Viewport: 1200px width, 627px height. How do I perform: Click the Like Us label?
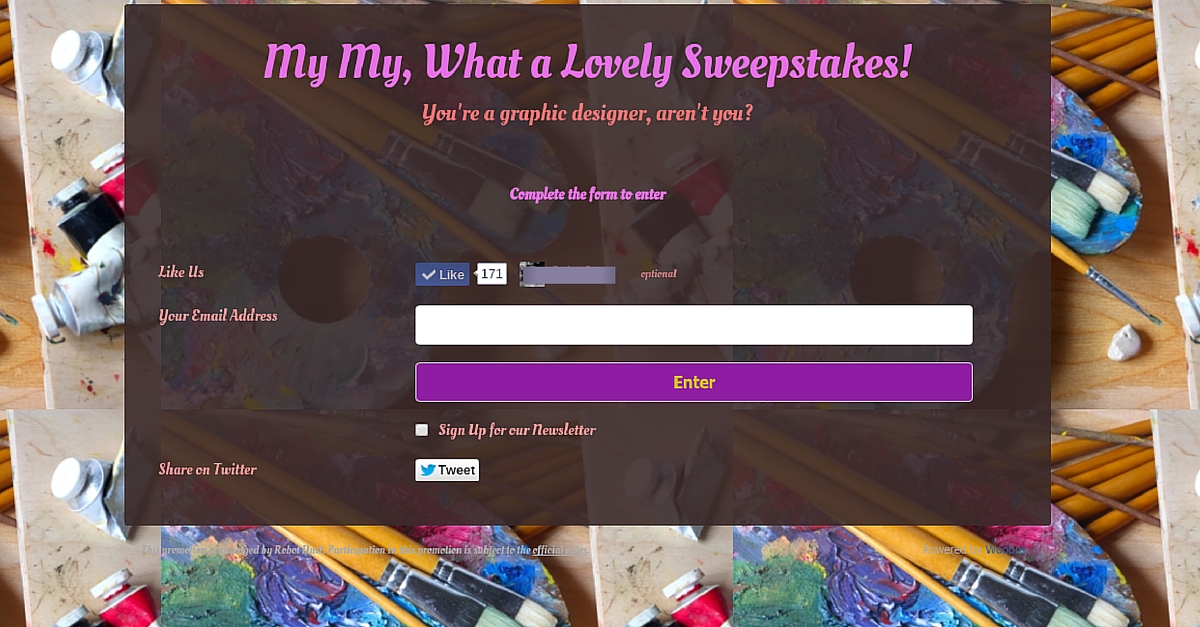[x=181, y=272]
